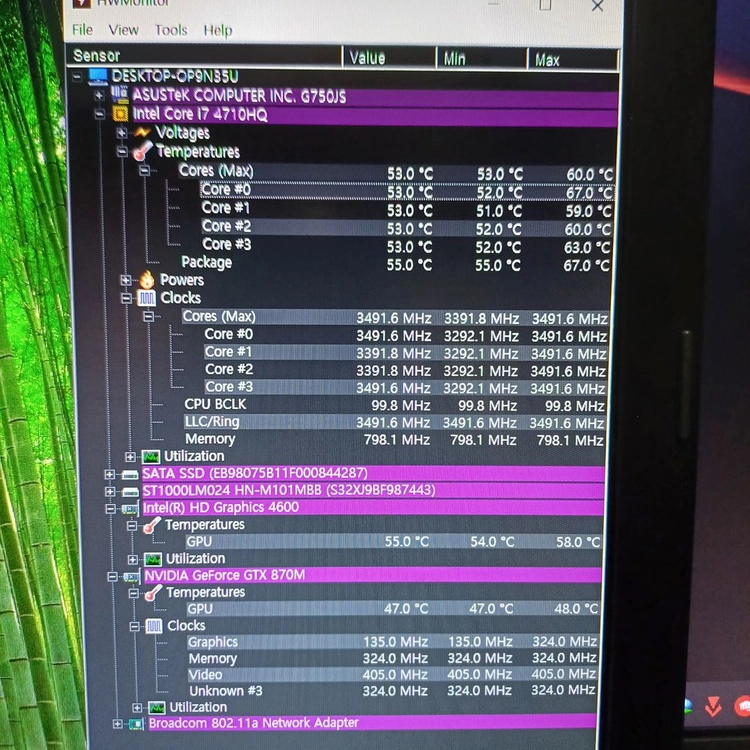Image resolution: width=750 pixels, height=750 pixels.
Task: Collapse the NVIDIA GeForce GTX 870M node
Action: [x=112, y=576]
